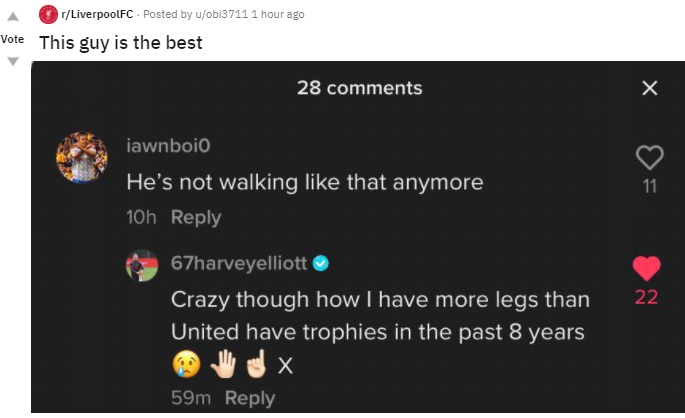
Task: Select the iawnboi0 username
Action: coord(168,145)
